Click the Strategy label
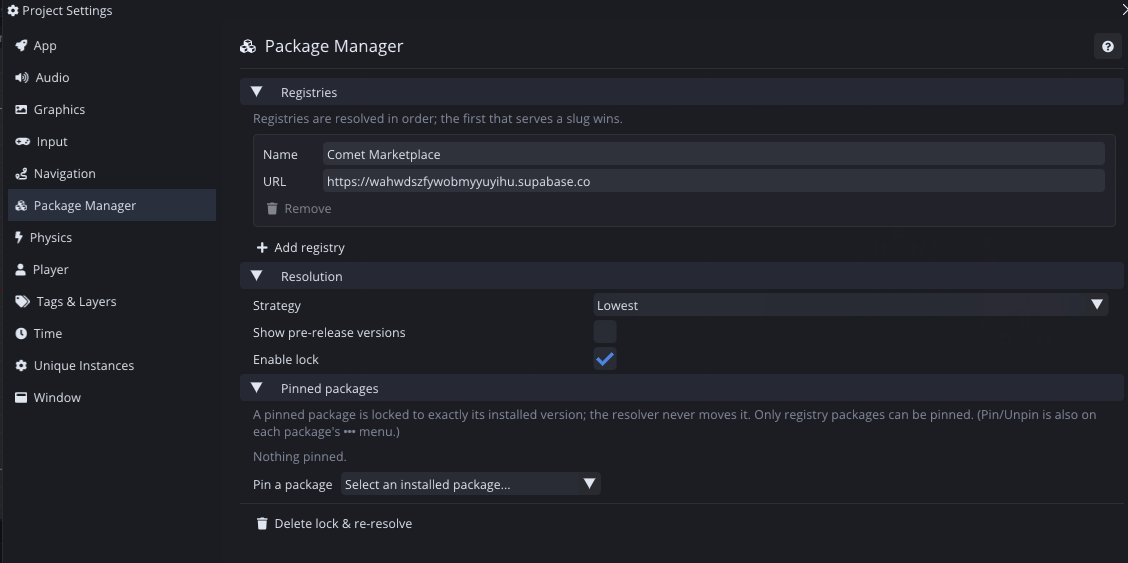Viewport: 1128px width, 563px height. [277, 306]
